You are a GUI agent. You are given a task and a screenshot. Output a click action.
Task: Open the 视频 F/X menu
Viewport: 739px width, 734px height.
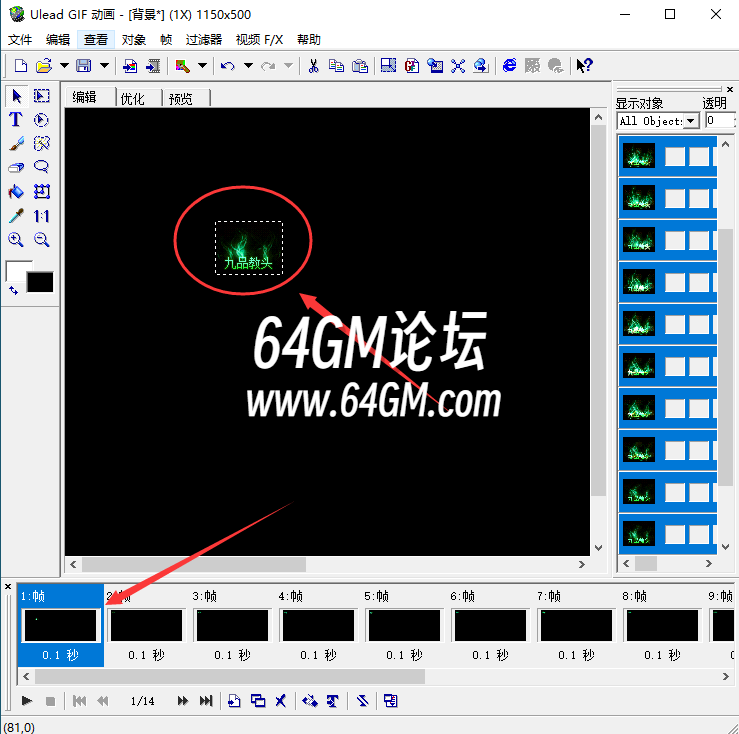pyautogui.click(x=259, y=40)
